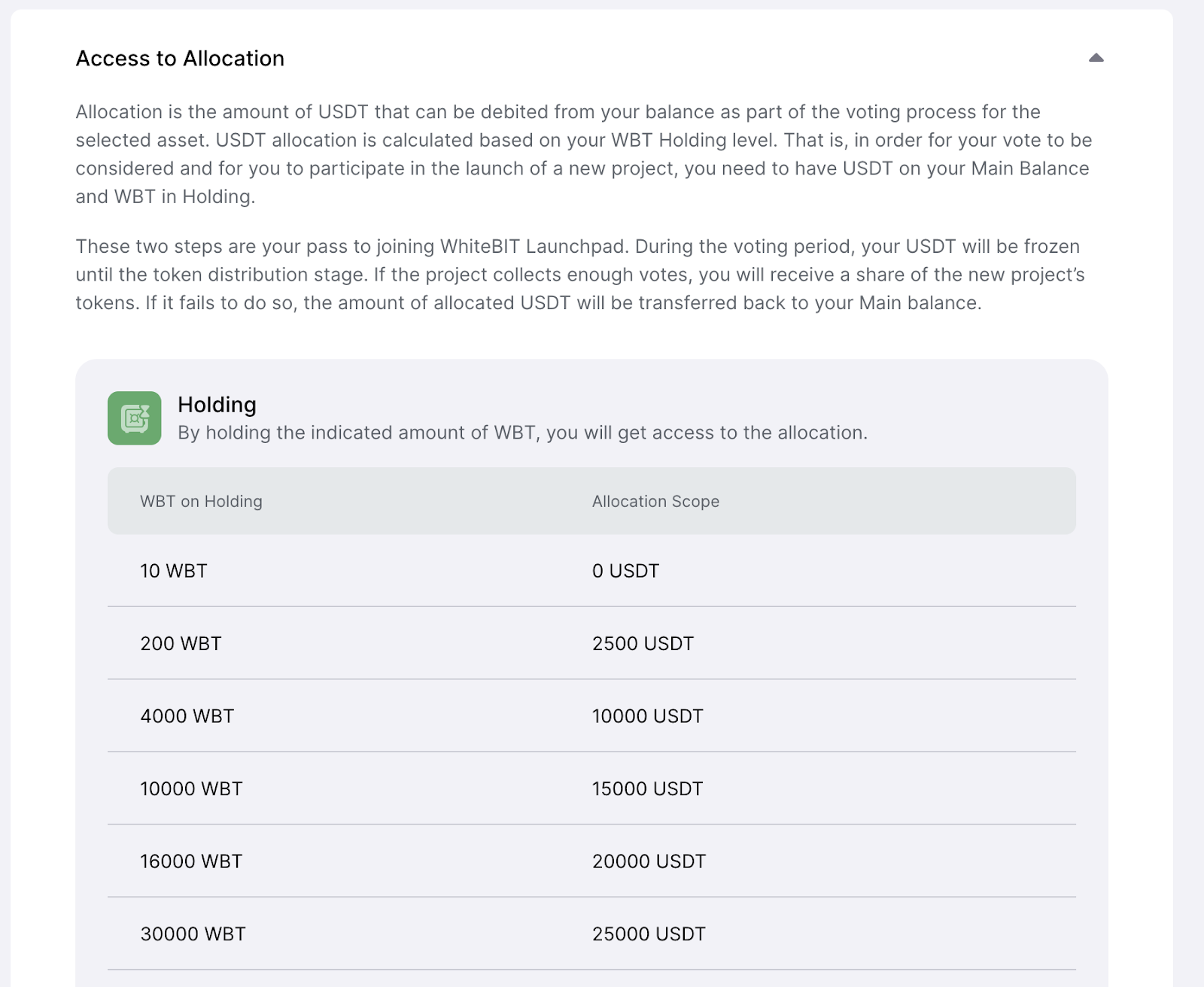Choose the 10000 WBT holding tier

(x=191, y=789)
